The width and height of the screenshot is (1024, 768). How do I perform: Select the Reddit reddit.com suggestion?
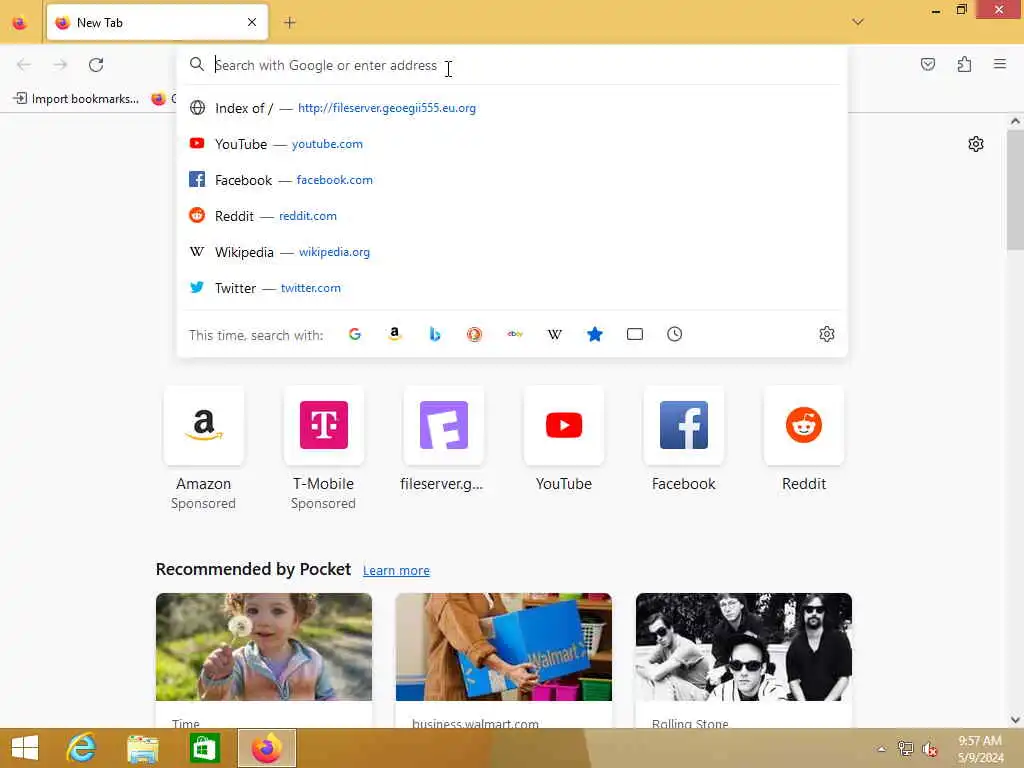(512, 216)
